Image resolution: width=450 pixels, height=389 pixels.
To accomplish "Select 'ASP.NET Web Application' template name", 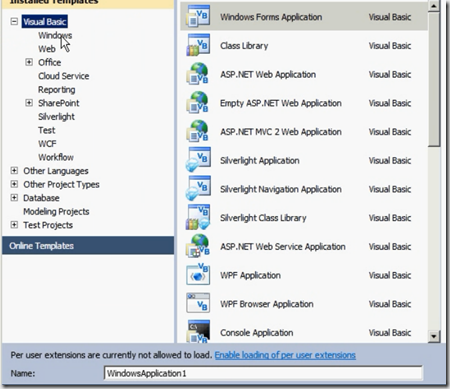I will tap(268, 74).
